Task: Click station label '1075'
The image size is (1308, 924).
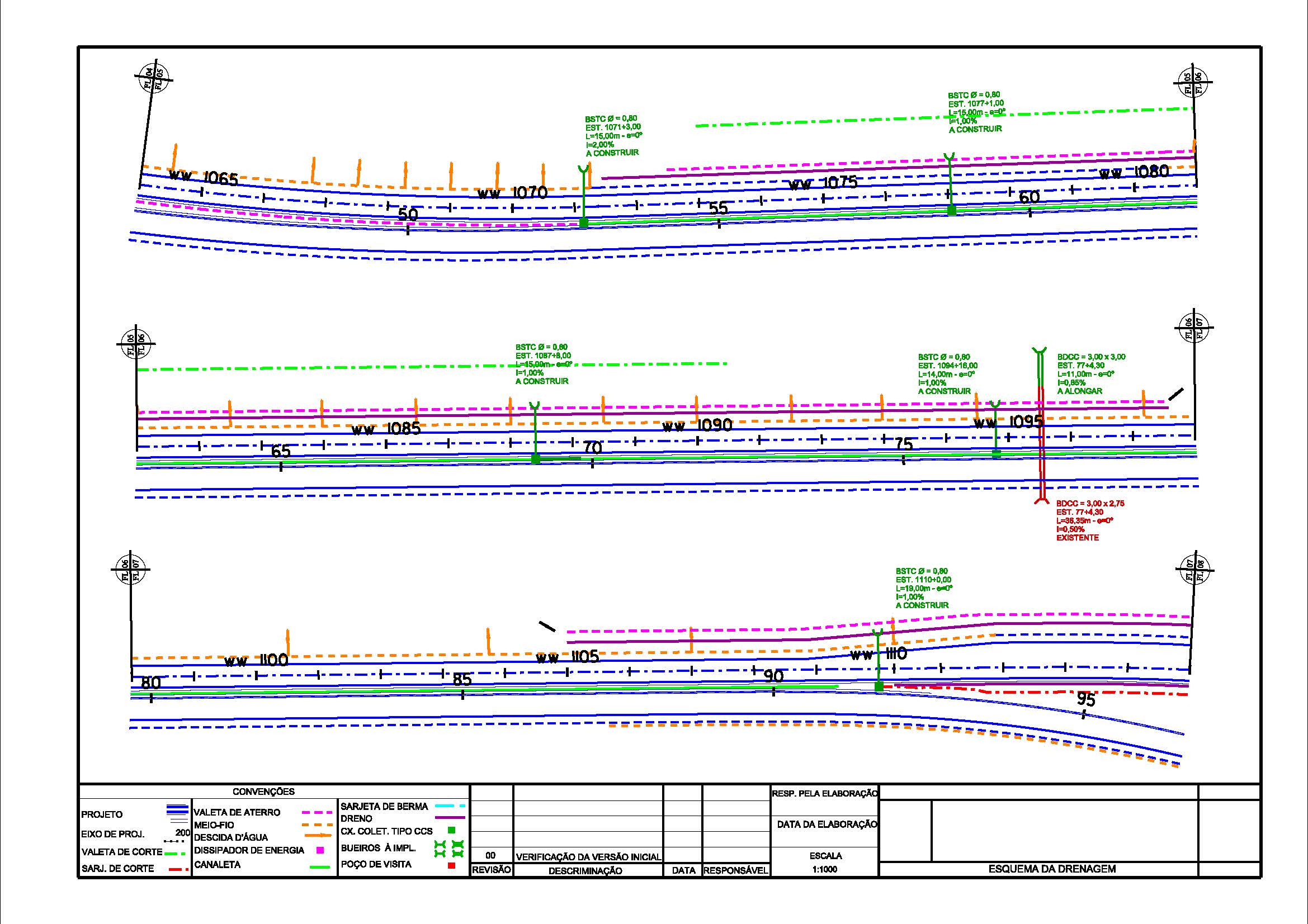Action: point(840,183)
